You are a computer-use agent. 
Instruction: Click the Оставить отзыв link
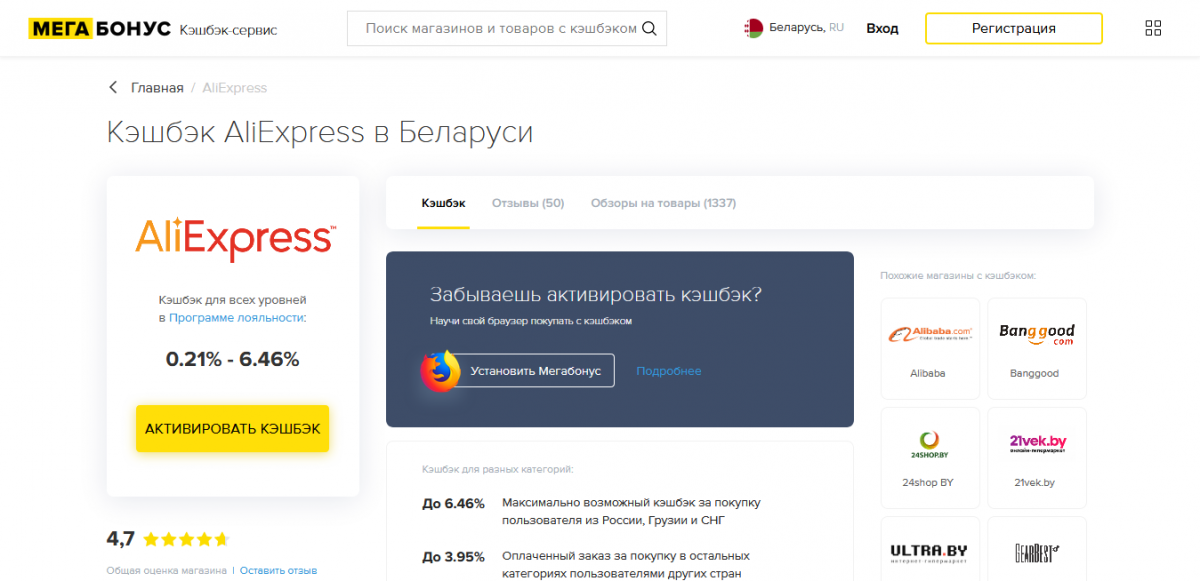[x=278, y=570]
